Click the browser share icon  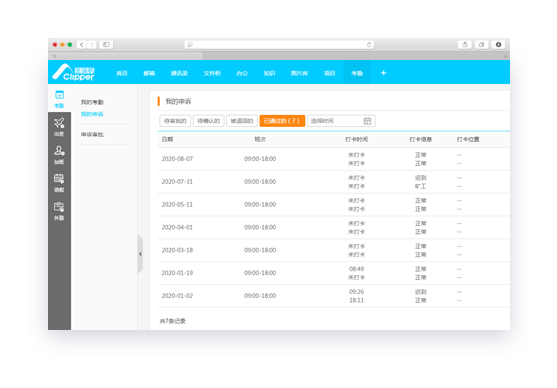[x=465, y=44]
